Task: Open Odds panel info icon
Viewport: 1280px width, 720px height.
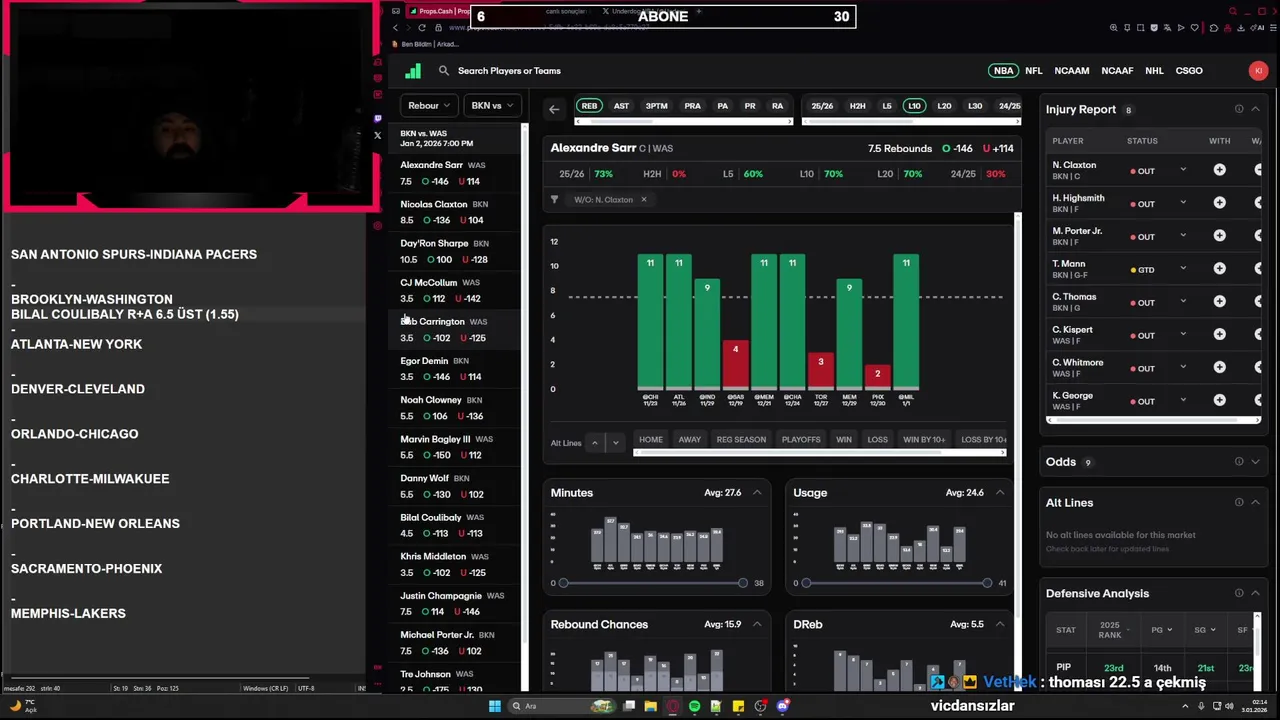Action: point(1239,461)
